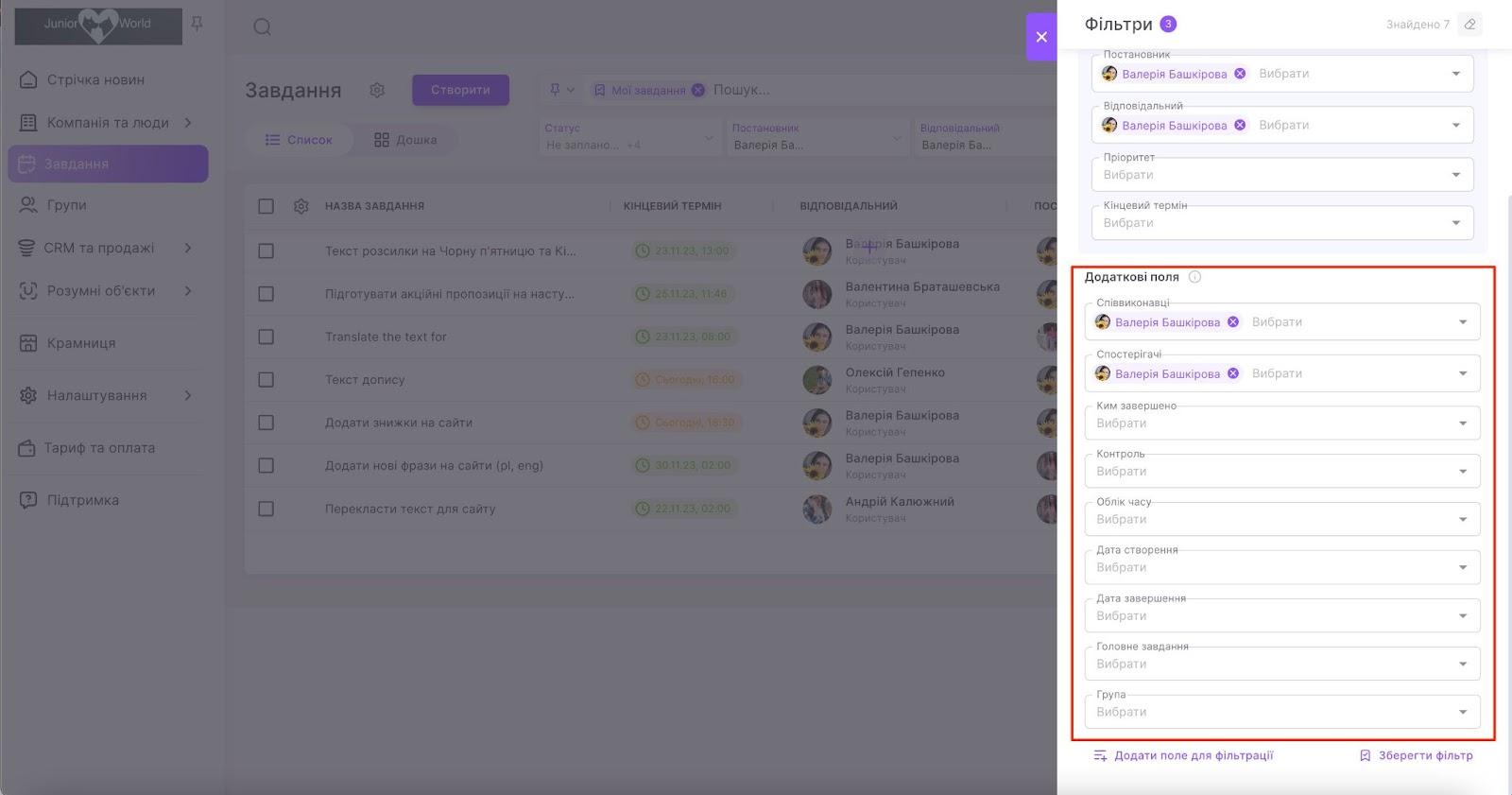Remove Валерія Башкірова from Співвиконавці field
1512x795 pixels.
(x=1233, y=322)
